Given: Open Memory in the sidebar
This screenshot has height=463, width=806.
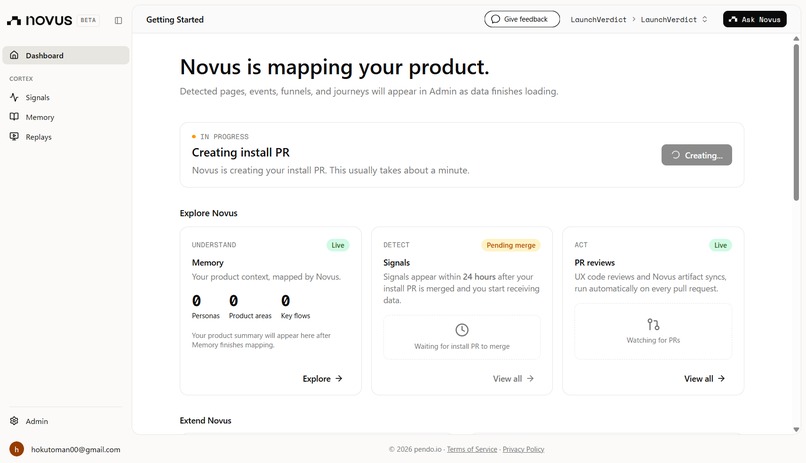Looking at the screenshot, I should pos(66,117).
